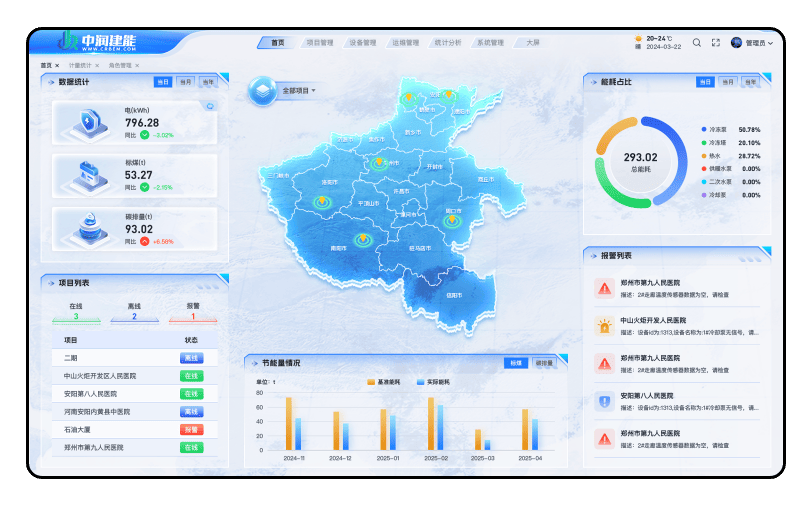Filter projects by 在线 count 3
This screenshot has width=786, height=506.
point(76,312)
